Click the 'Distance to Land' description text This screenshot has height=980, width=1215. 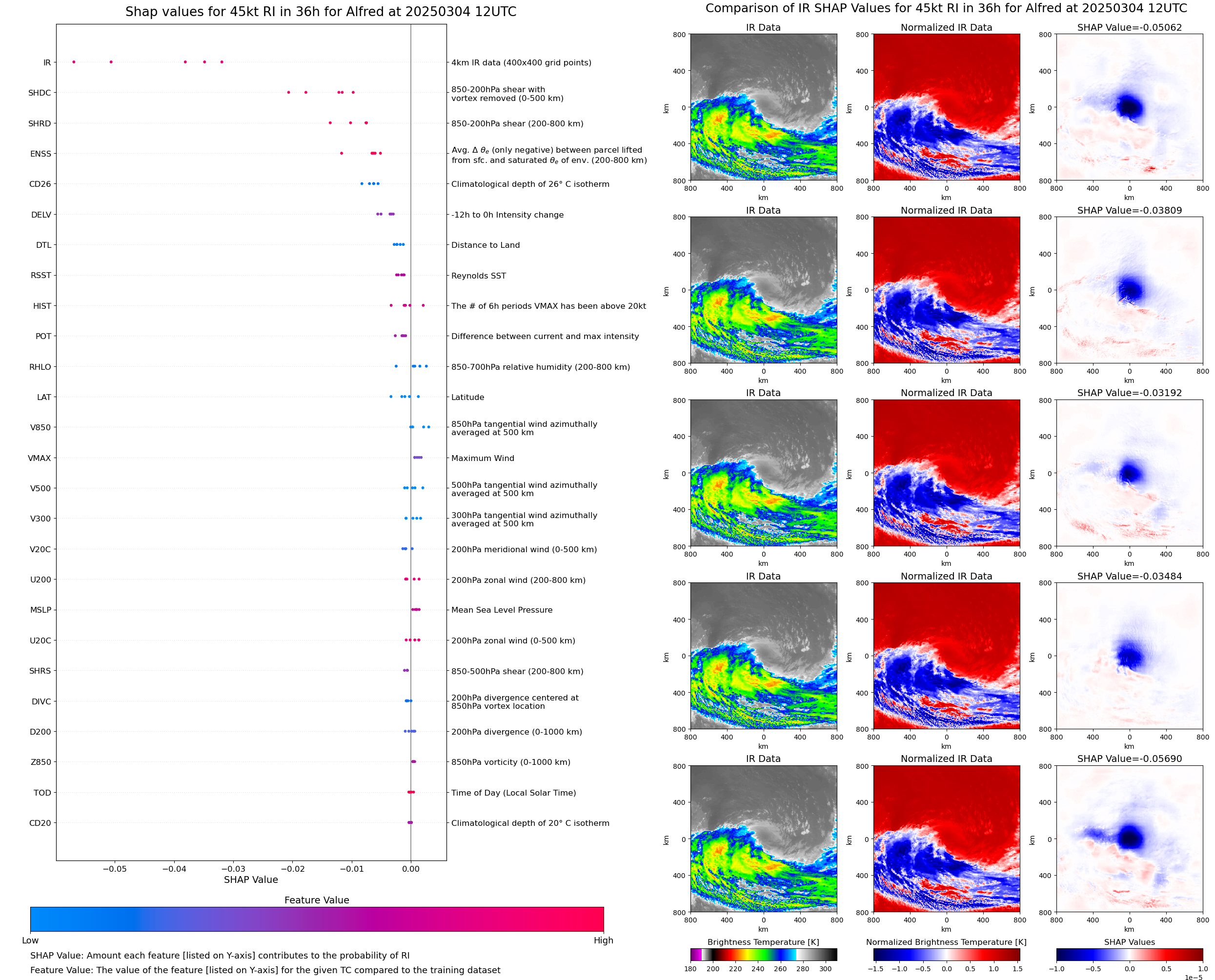coord(485,245)
